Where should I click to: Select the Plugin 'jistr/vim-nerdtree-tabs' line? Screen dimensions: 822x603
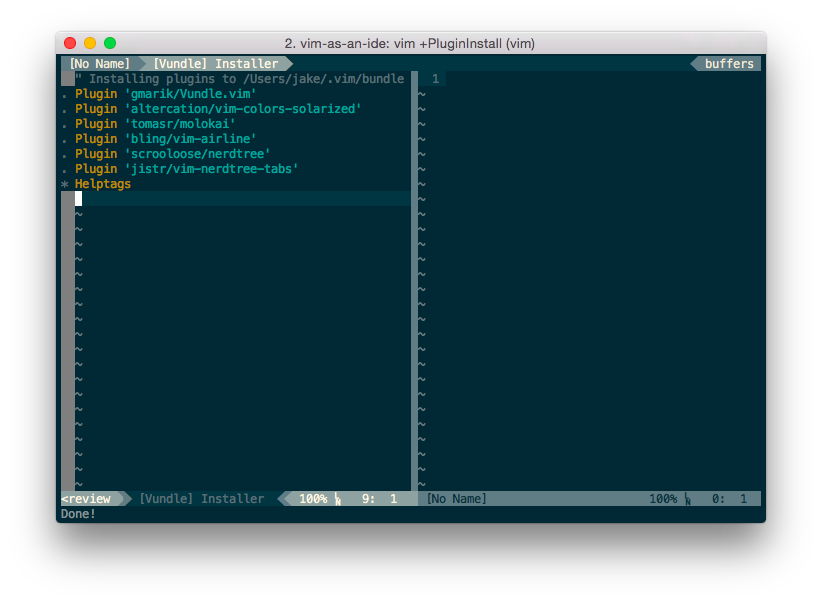pos(187,169)
